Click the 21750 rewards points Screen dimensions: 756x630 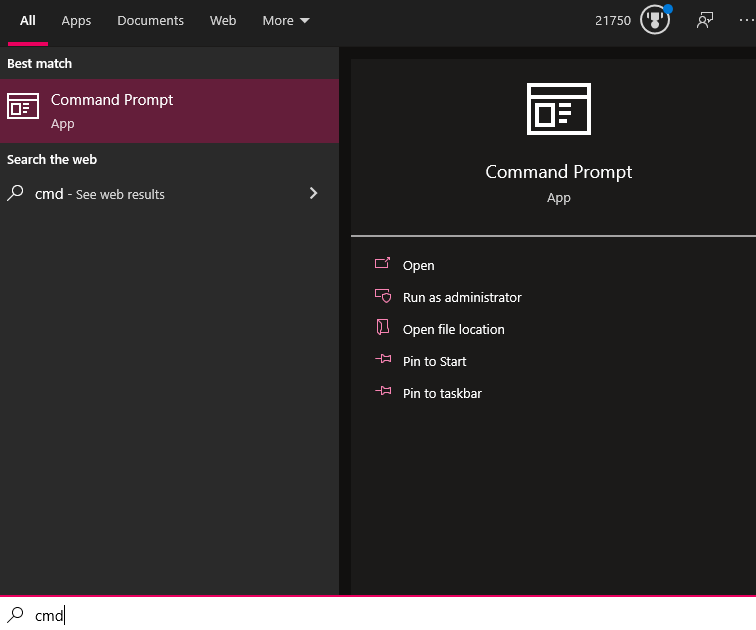[x=613, y=21]
